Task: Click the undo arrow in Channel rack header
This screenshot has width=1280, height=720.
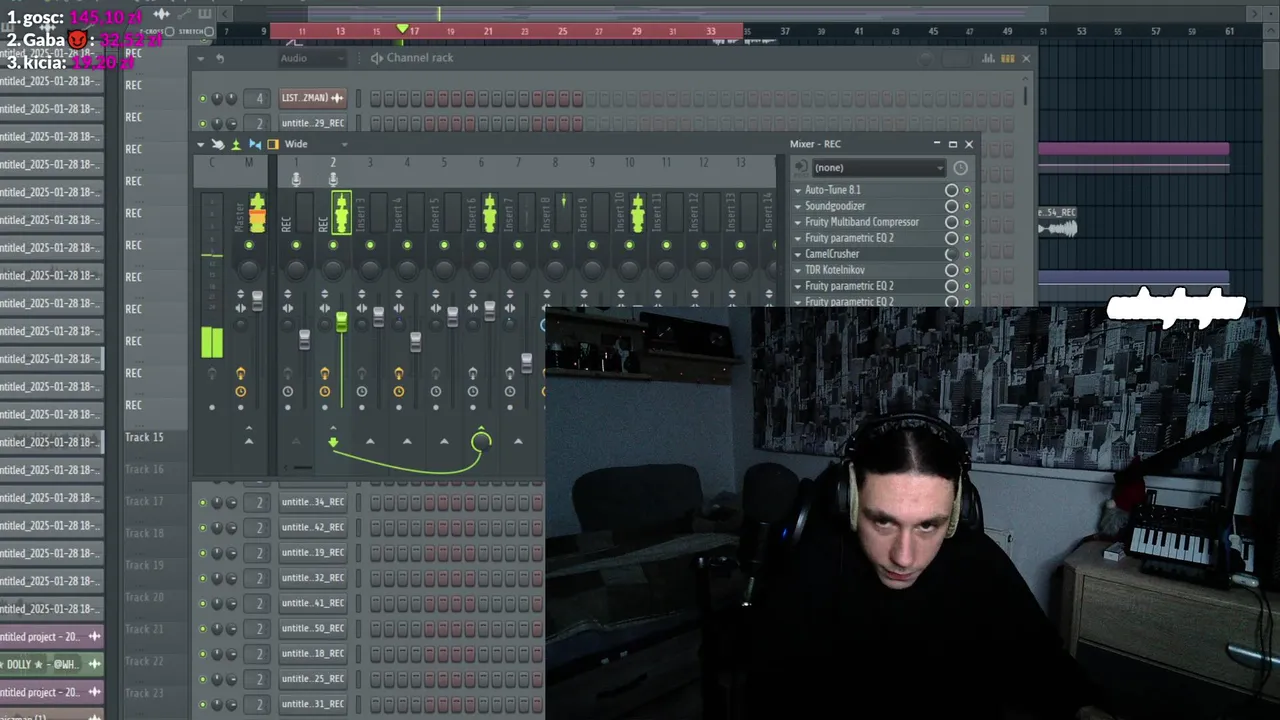Action: click(x=220, y=58)
